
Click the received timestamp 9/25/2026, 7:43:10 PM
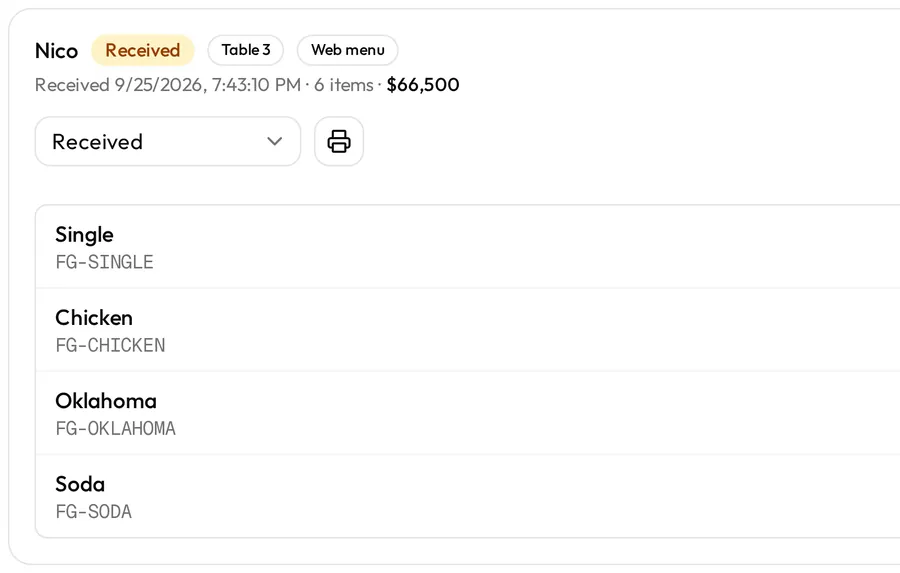coord(208,85)
